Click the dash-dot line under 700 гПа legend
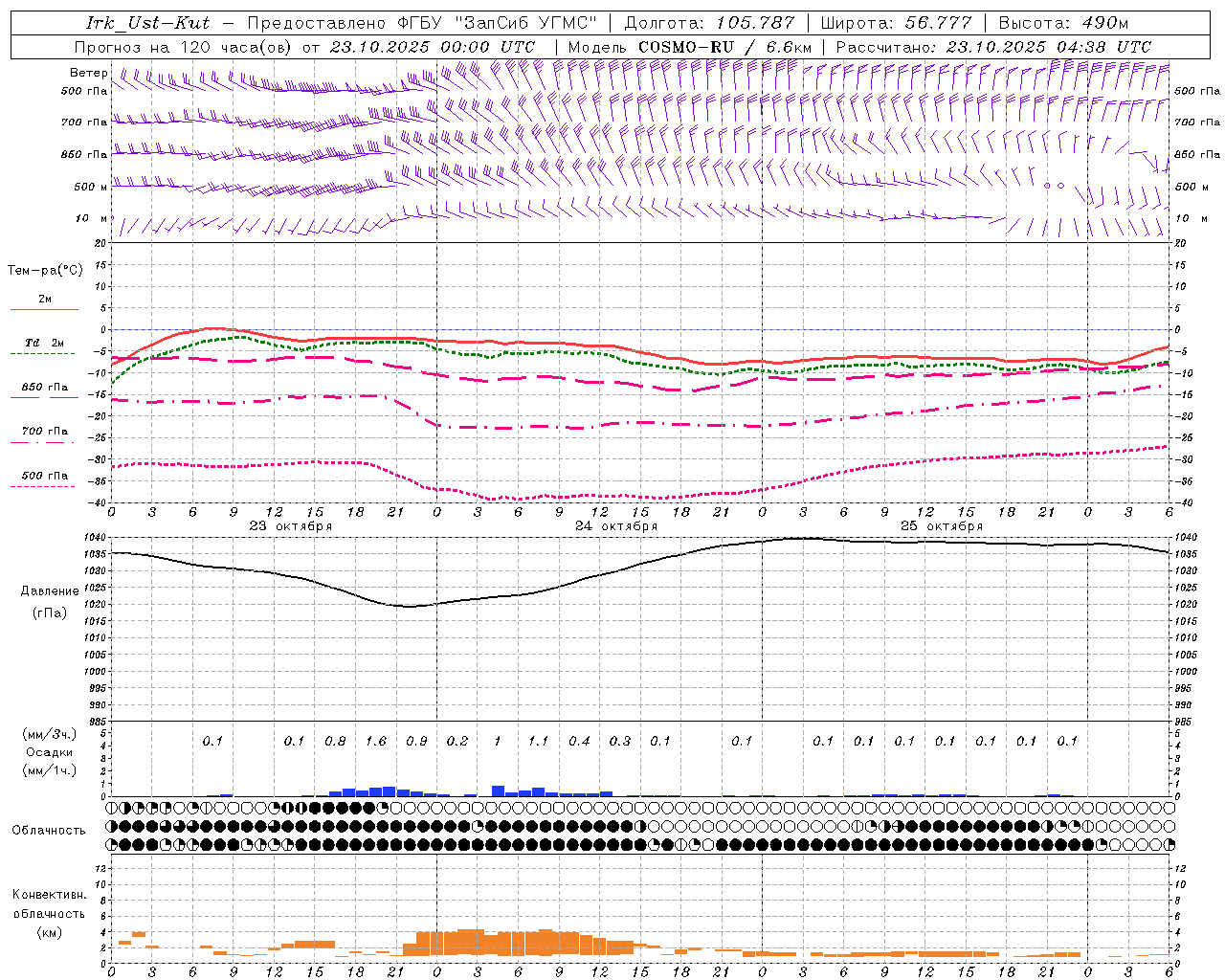 [x=42, y=442]
